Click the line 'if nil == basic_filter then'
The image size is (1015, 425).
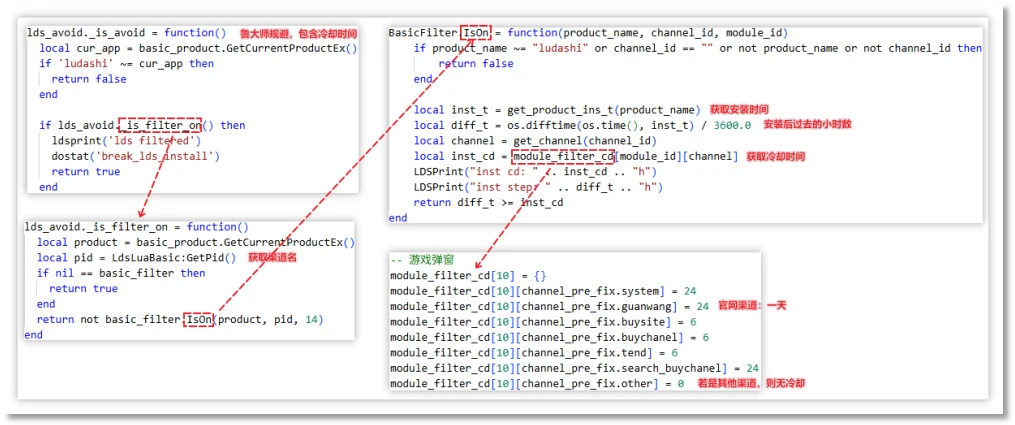[x=121, y=274]
